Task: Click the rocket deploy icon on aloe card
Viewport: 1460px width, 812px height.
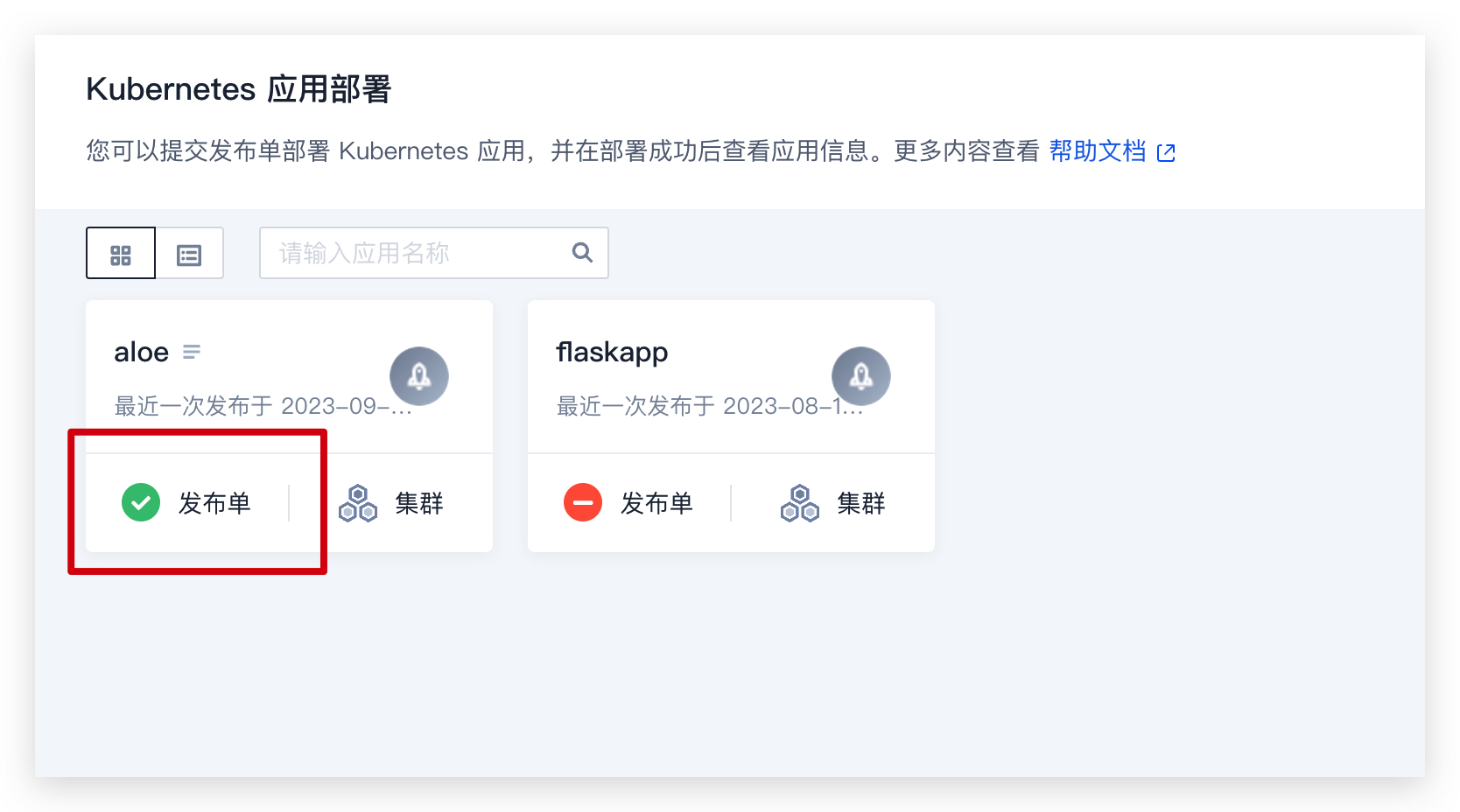Action: click(x=419, y=376)
